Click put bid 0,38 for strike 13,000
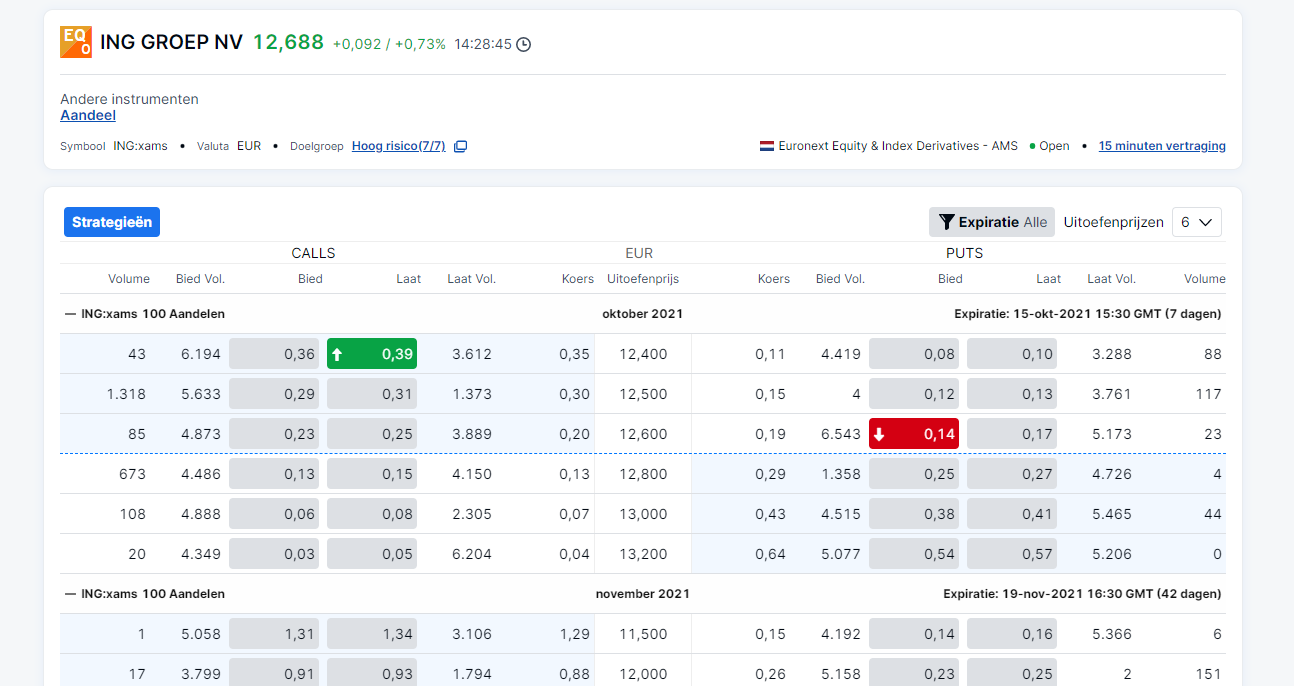Viewport: 1294px width, 686px height. pos(914,514)
